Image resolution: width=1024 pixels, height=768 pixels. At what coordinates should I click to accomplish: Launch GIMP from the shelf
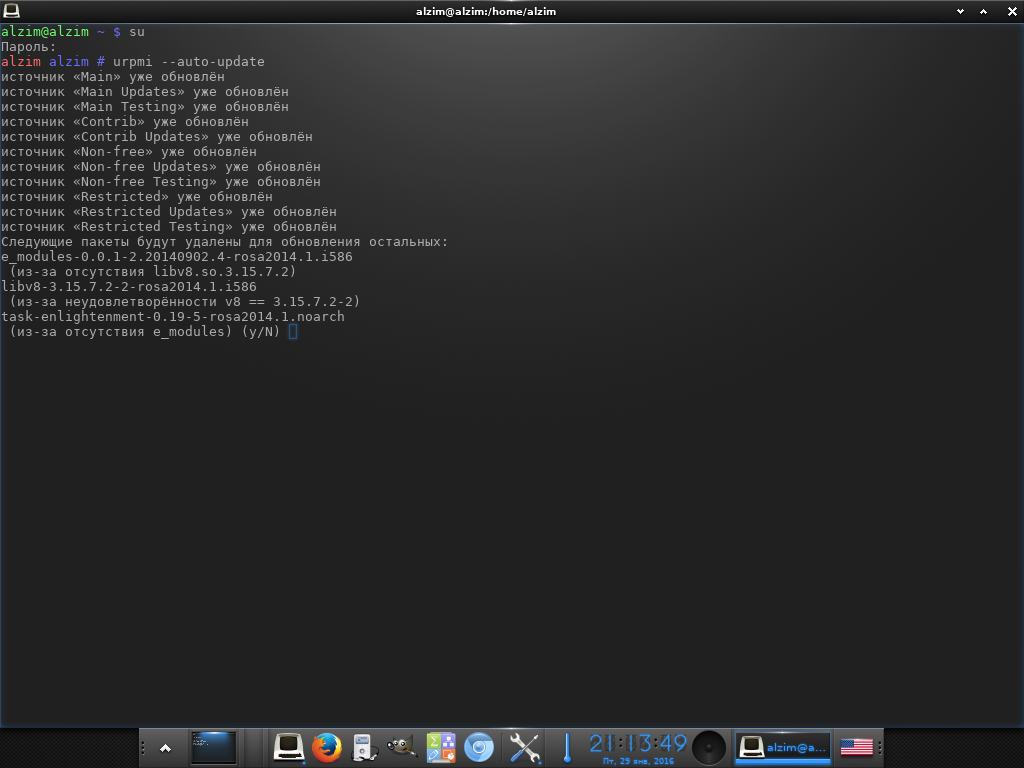(401, 747)
